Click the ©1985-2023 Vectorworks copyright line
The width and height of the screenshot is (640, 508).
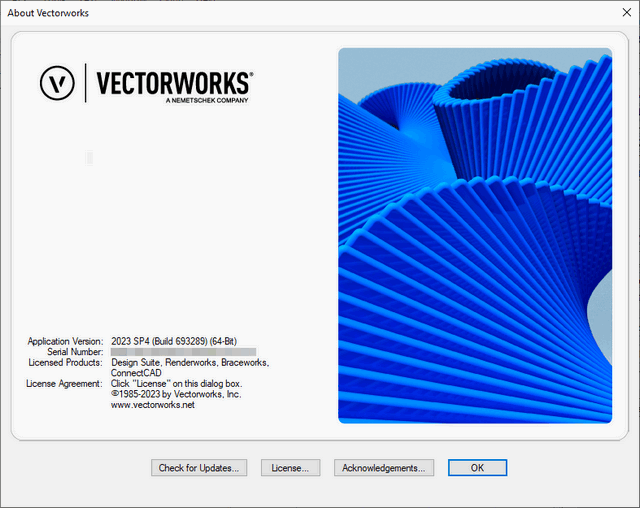click(176, 394)
